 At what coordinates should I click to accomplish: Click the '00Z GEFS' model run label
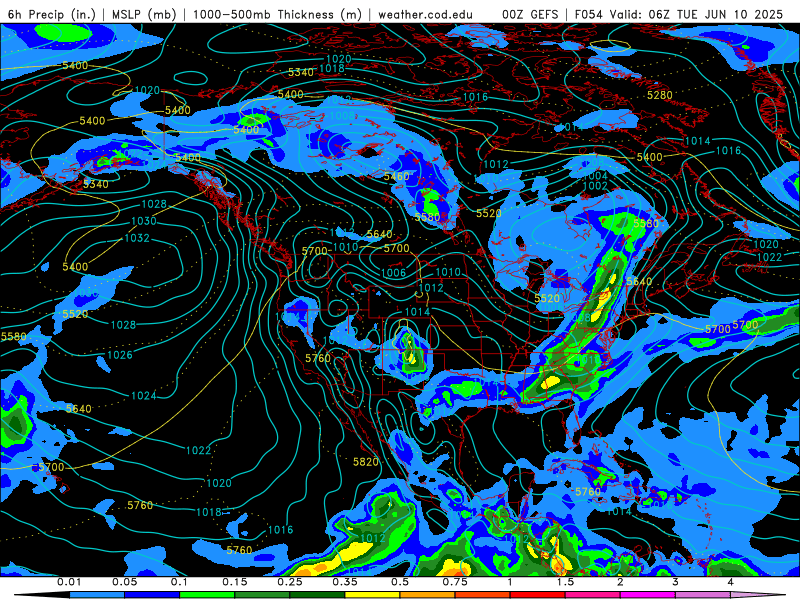(x=531, y=14)
